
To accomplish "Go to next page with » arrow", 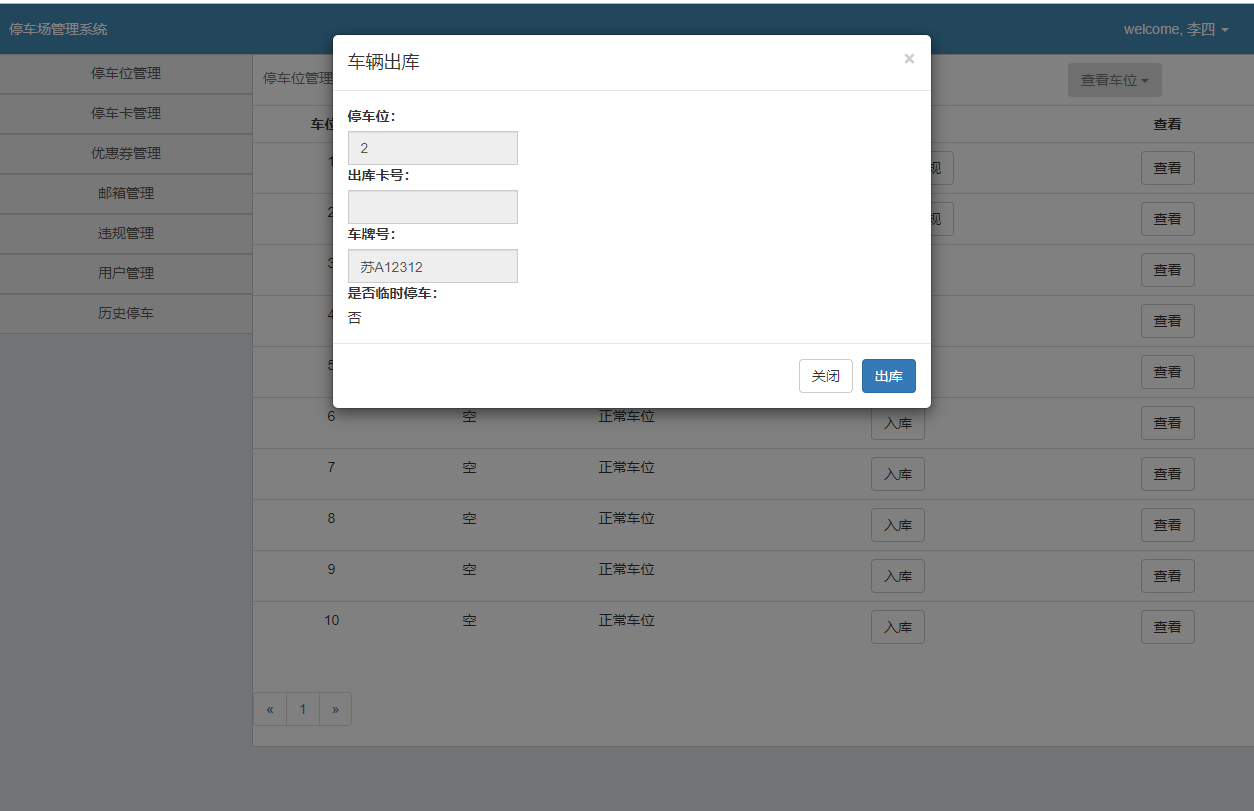I will pos(335,709).
